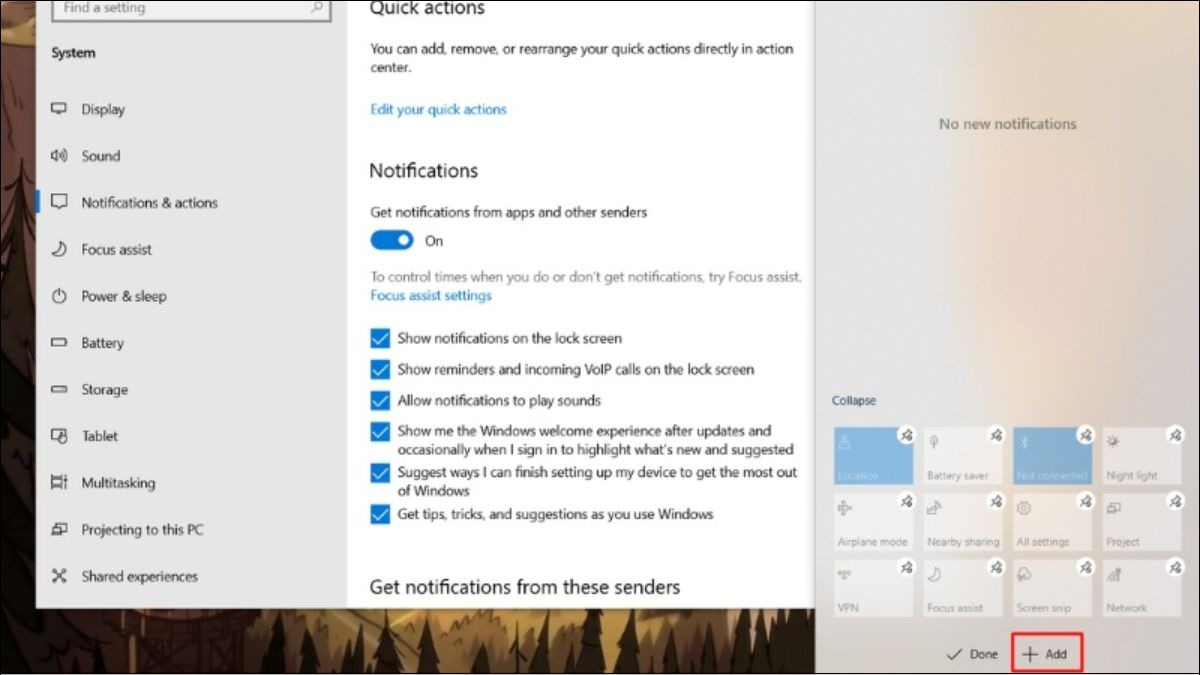Unpin the Location quick action tile

(x=906, y=435)
